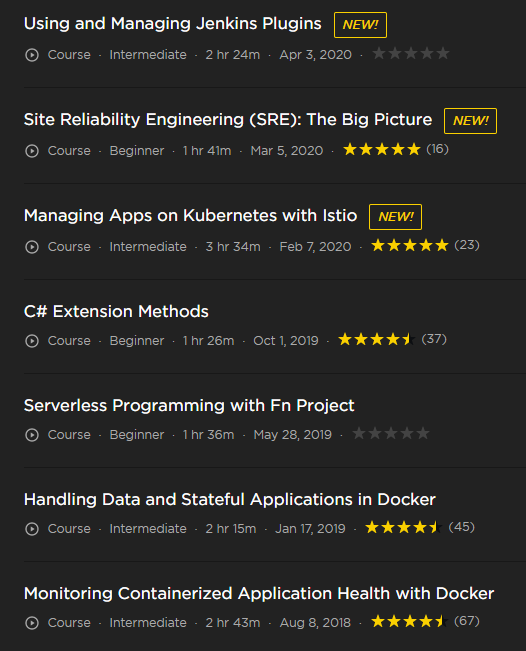Click the 1 hr 41m duration

207,151
